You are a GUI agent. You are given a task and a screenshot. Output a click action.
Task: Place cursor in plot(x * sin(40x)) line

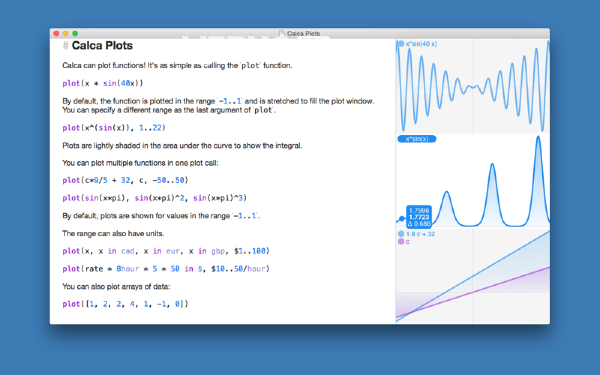point(103,83)
